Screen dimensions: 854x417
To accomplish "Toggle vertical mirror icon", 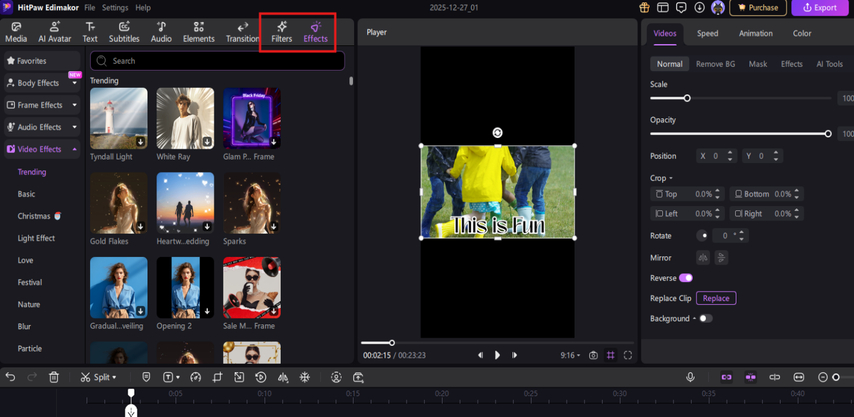I will pos(721,257).
